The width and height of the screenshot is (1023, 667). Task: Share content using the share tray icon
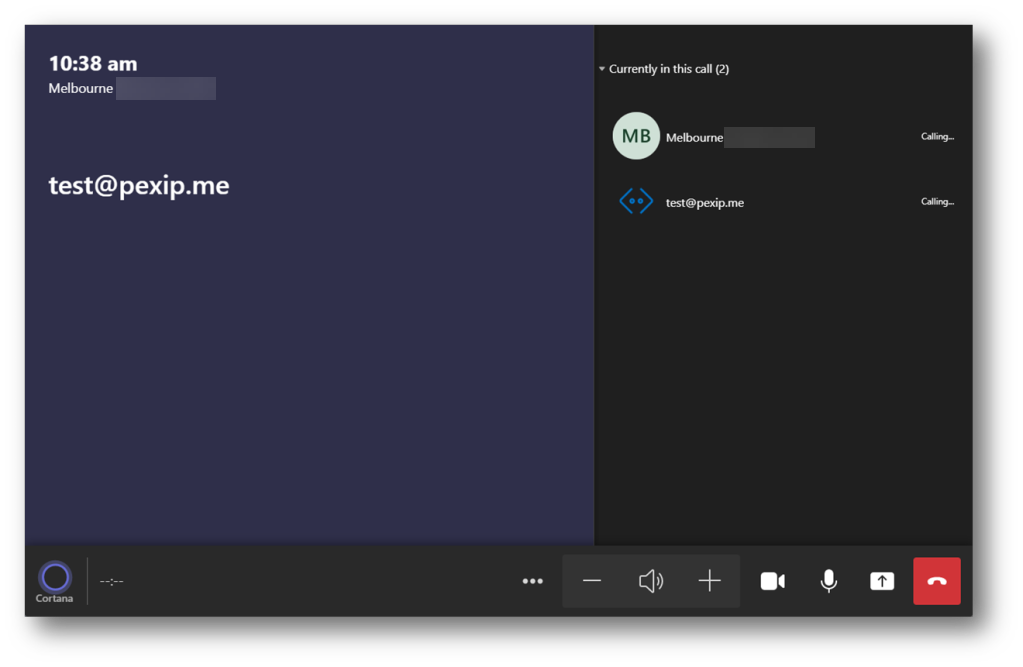click(882, 581)
